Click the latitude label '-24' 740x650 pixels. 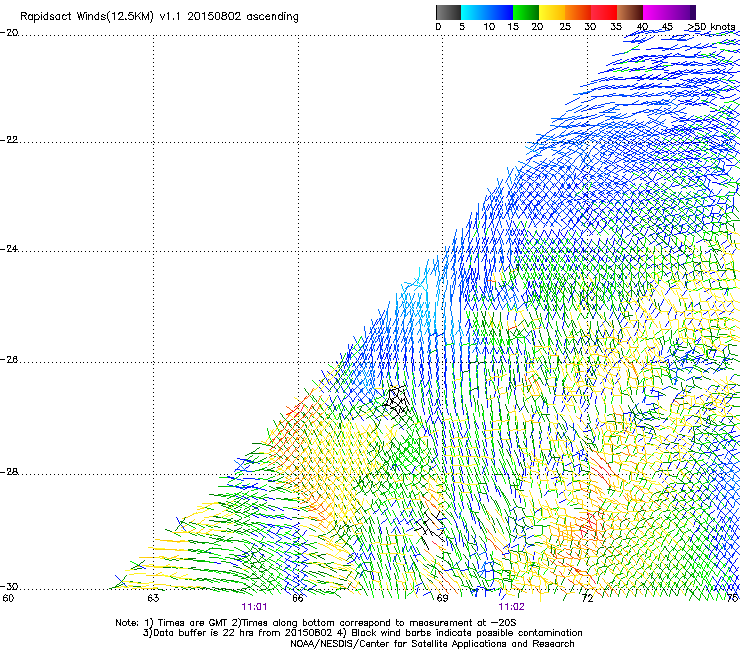tap(9, 249)
